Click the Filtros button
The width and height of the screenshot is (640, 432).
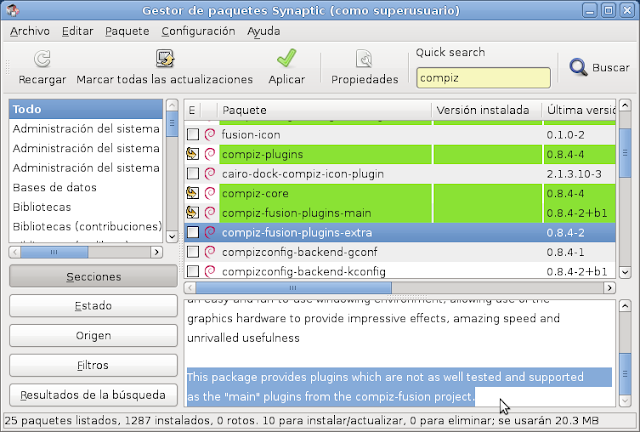[93, 365]
